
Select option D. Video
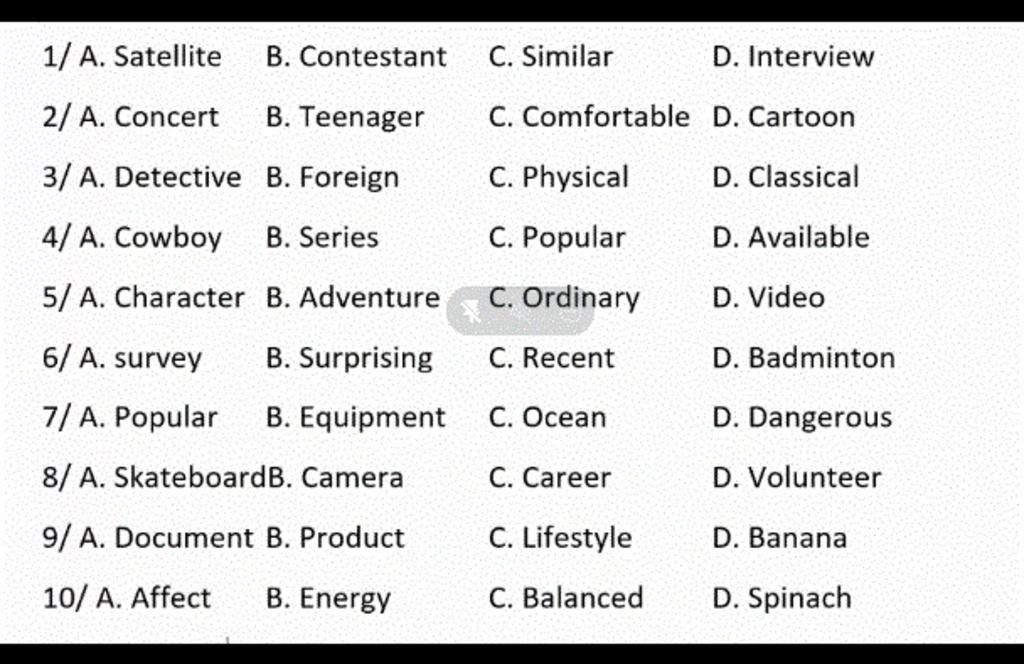click(769, 298)
